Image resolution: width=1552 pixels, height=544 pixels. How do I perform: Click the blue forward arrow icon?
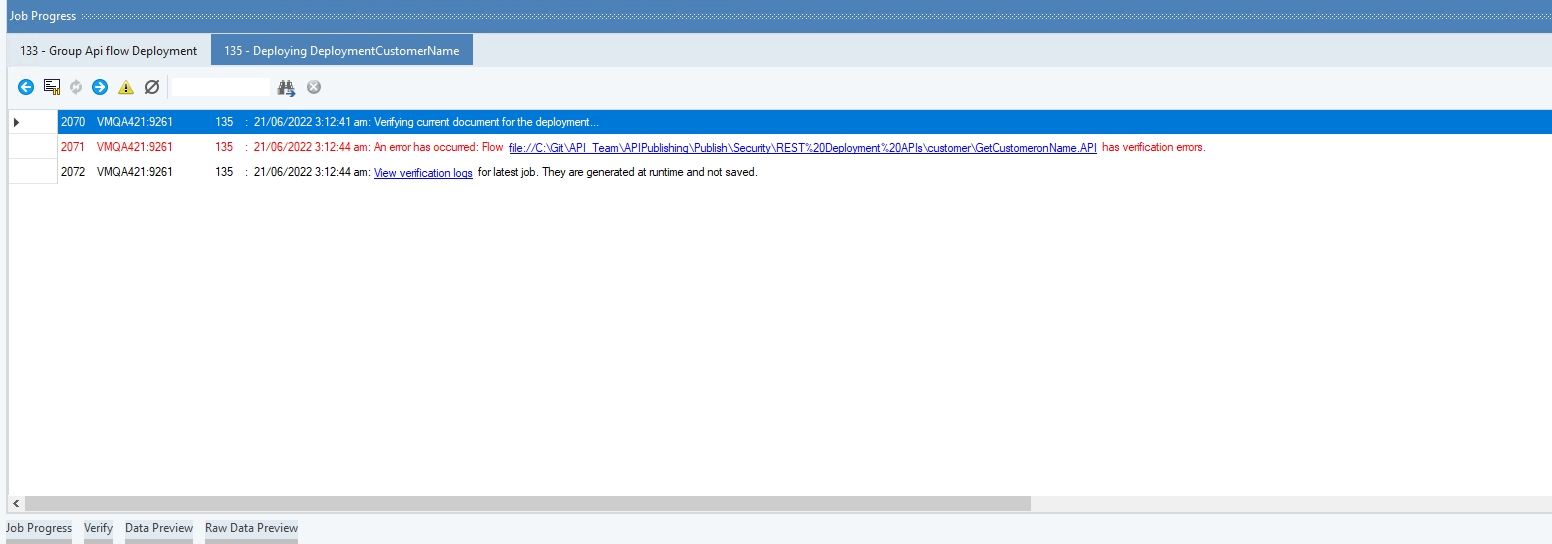pos(100,87)
